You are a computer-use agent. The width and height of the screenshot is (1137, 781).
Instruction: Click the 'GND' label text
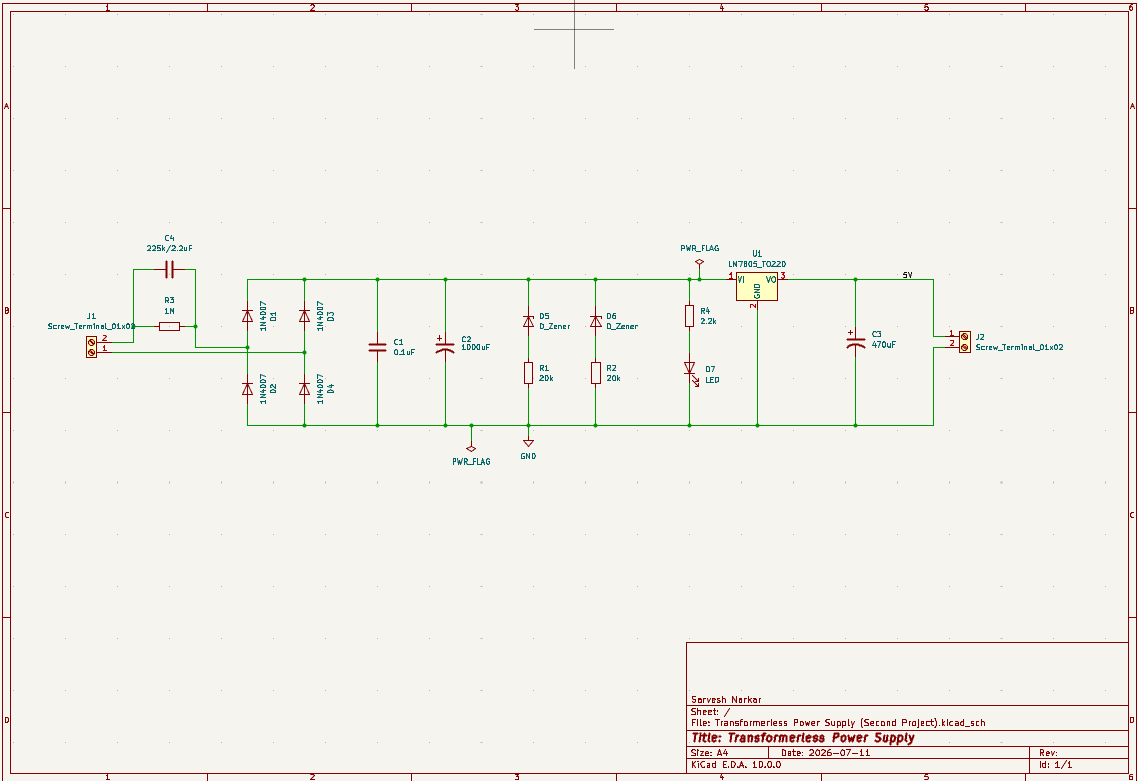(529, 456)
